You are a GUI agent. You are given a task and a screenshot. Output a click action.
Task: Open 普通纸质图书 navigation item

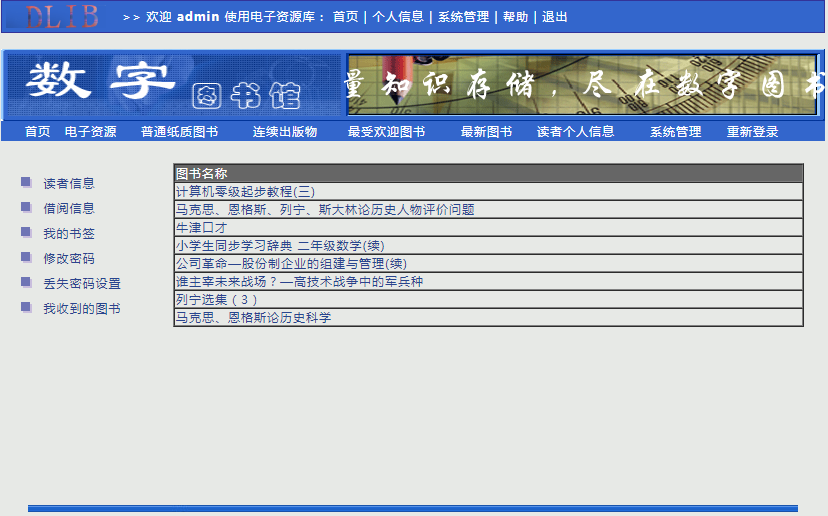pos(179,132)
